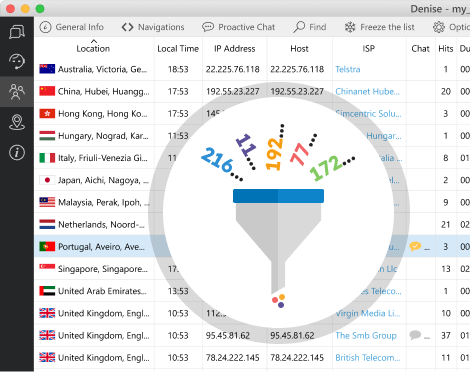
Task: Open the info sidebar icon
Action: pos(17,153)
